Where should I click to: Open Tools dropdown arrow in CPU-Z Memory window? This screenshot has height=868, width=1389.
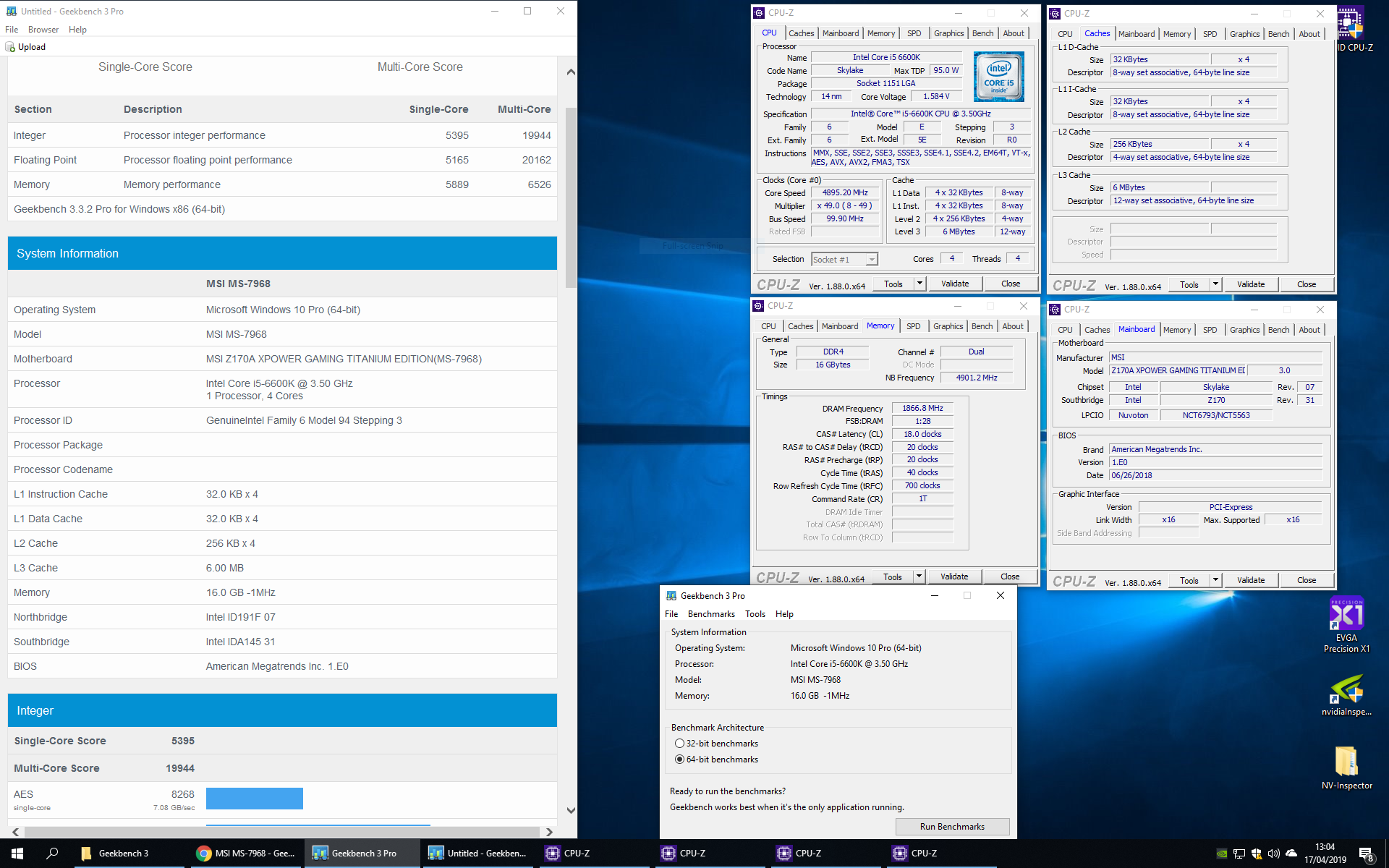919,576
